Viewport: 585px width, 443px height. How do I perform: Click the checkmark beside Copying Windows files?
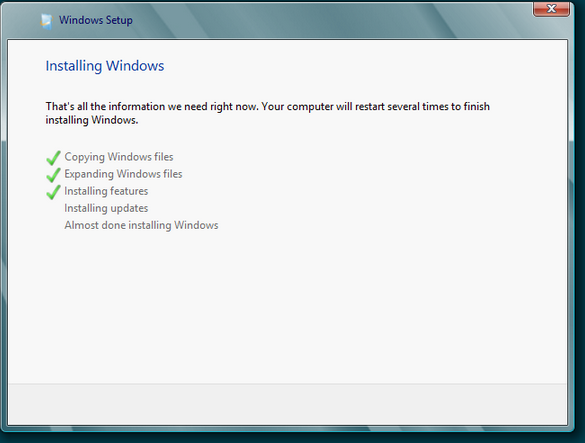click(53, 157)
